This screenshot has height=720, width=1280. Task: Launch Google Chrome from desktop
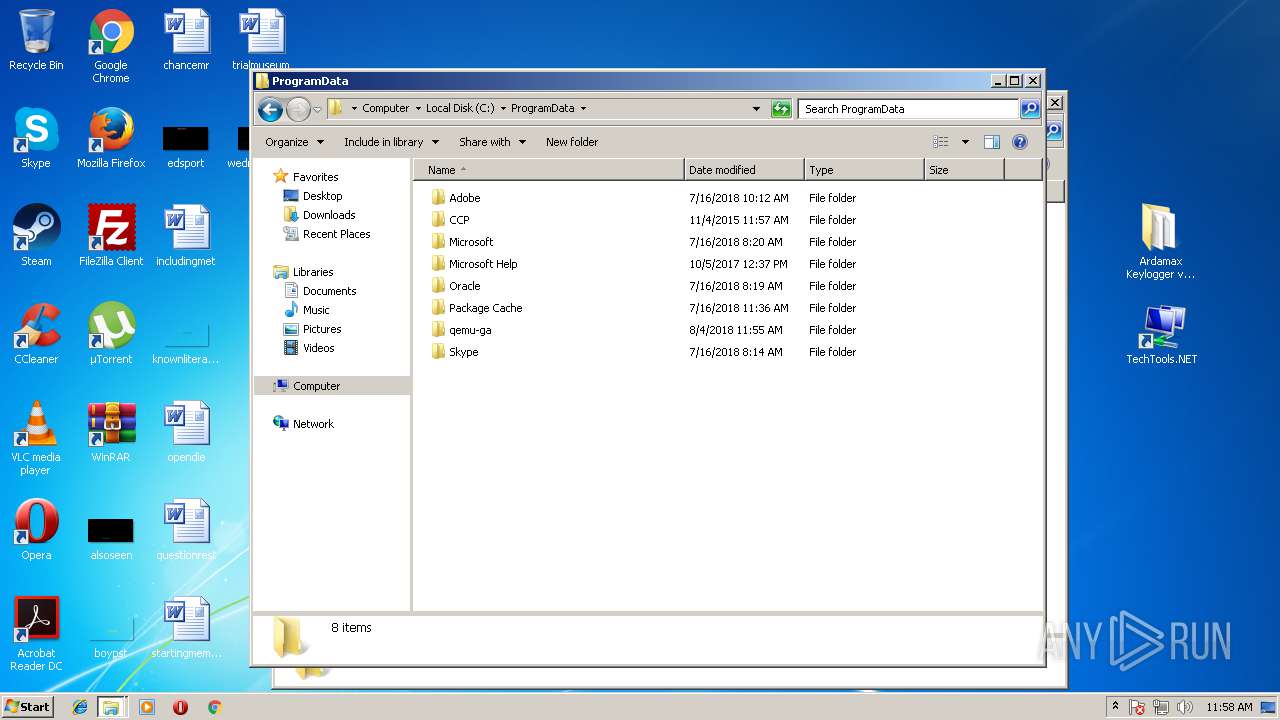pos(111,46)
